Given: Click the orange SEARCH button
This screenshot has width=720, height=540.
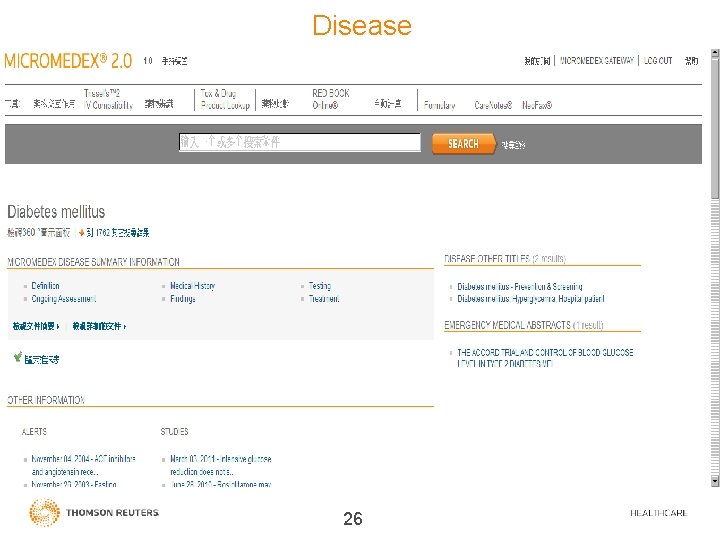Looking at the screenshot, I should [x=464, y=144].
